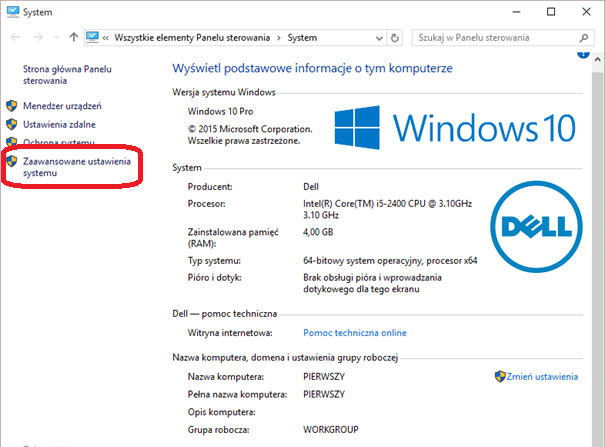Image resolution: width=605 pixels, height=447 pixels.
Task: Open Zaawansowane ustawienia systemu
Action: [x=77, y=167]
